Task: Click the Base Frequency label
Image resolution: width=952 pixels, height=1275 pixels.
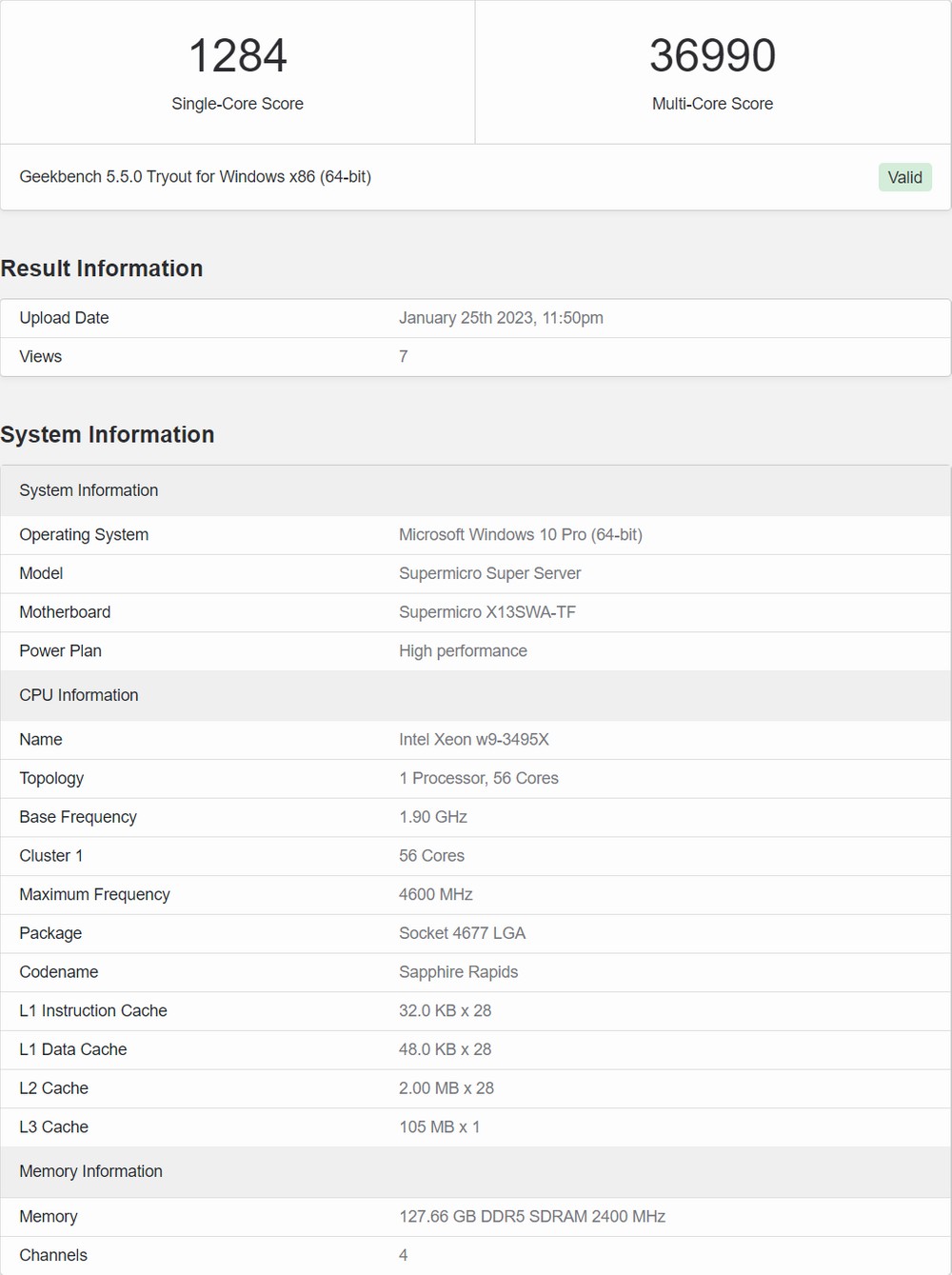Action: tap(78, 817)
